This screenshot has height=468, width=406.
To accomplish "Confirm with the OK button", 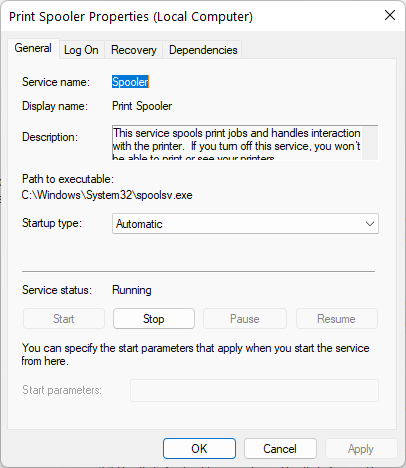I will [199, 449].
